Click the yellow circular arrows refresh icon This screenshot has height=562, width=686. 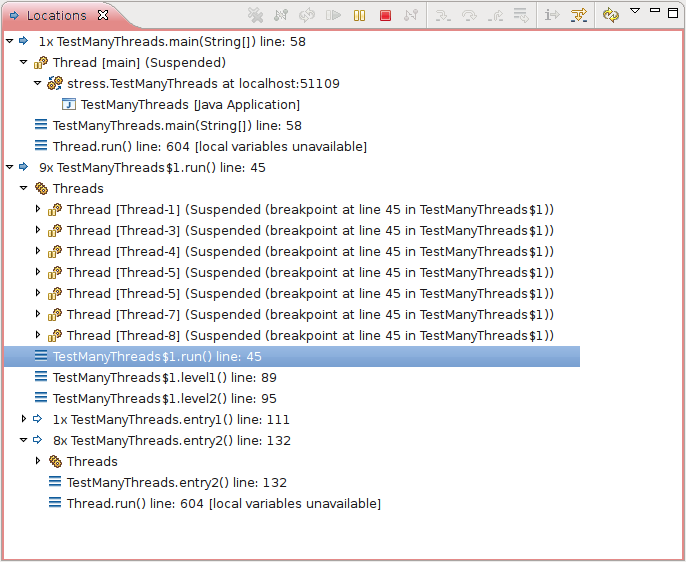611,15
